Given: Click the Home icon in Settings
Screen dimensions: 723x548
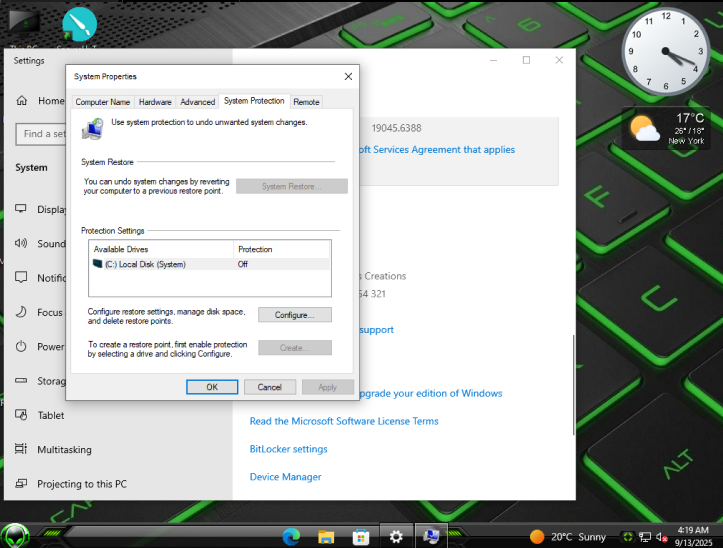Looking at the screenshot, I should click(x=22, y=101).
